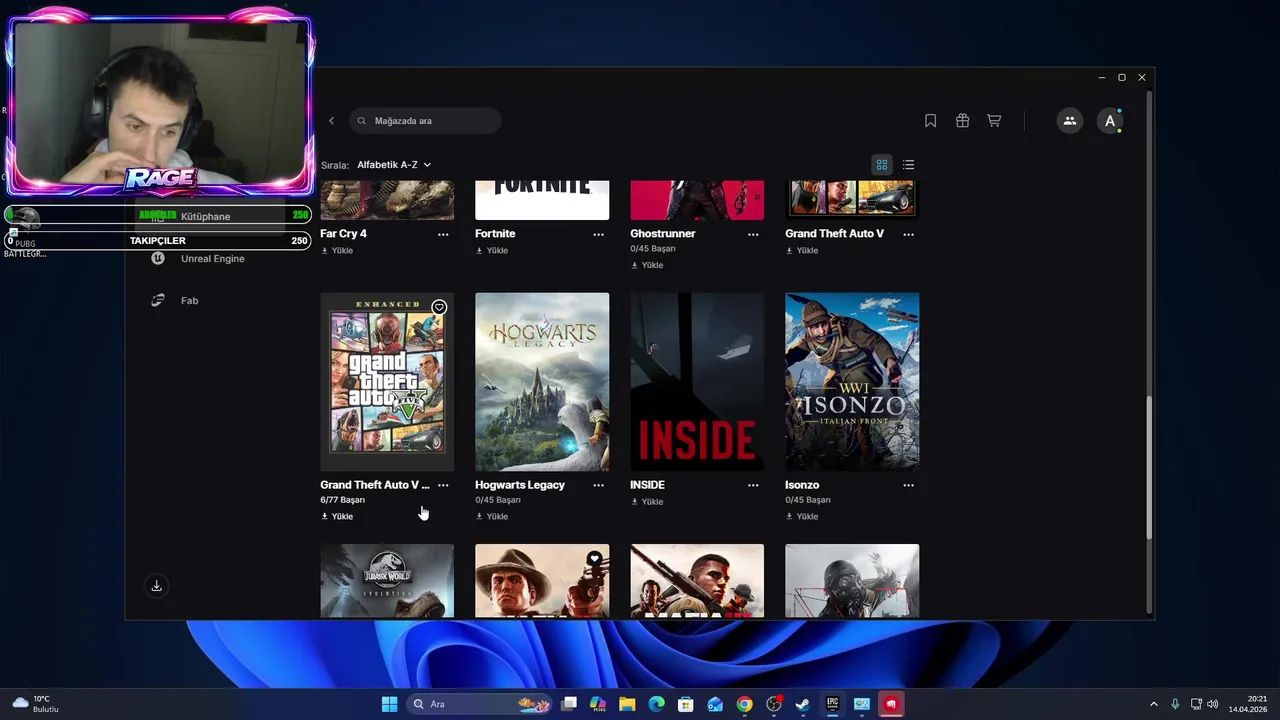Click Yükle under Isonzo

point(802,517)
